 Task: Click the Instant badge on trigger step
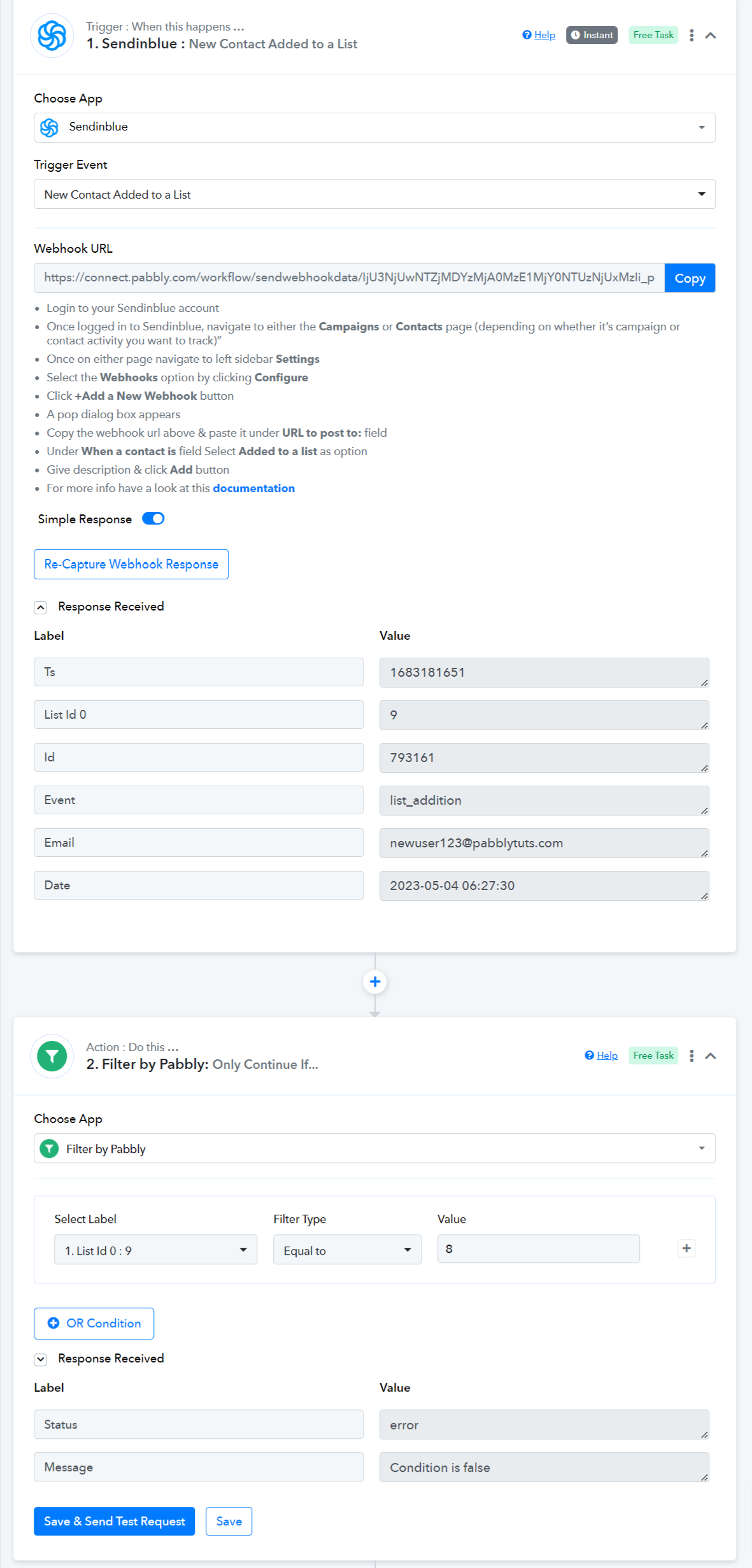(x=592, y=35)
